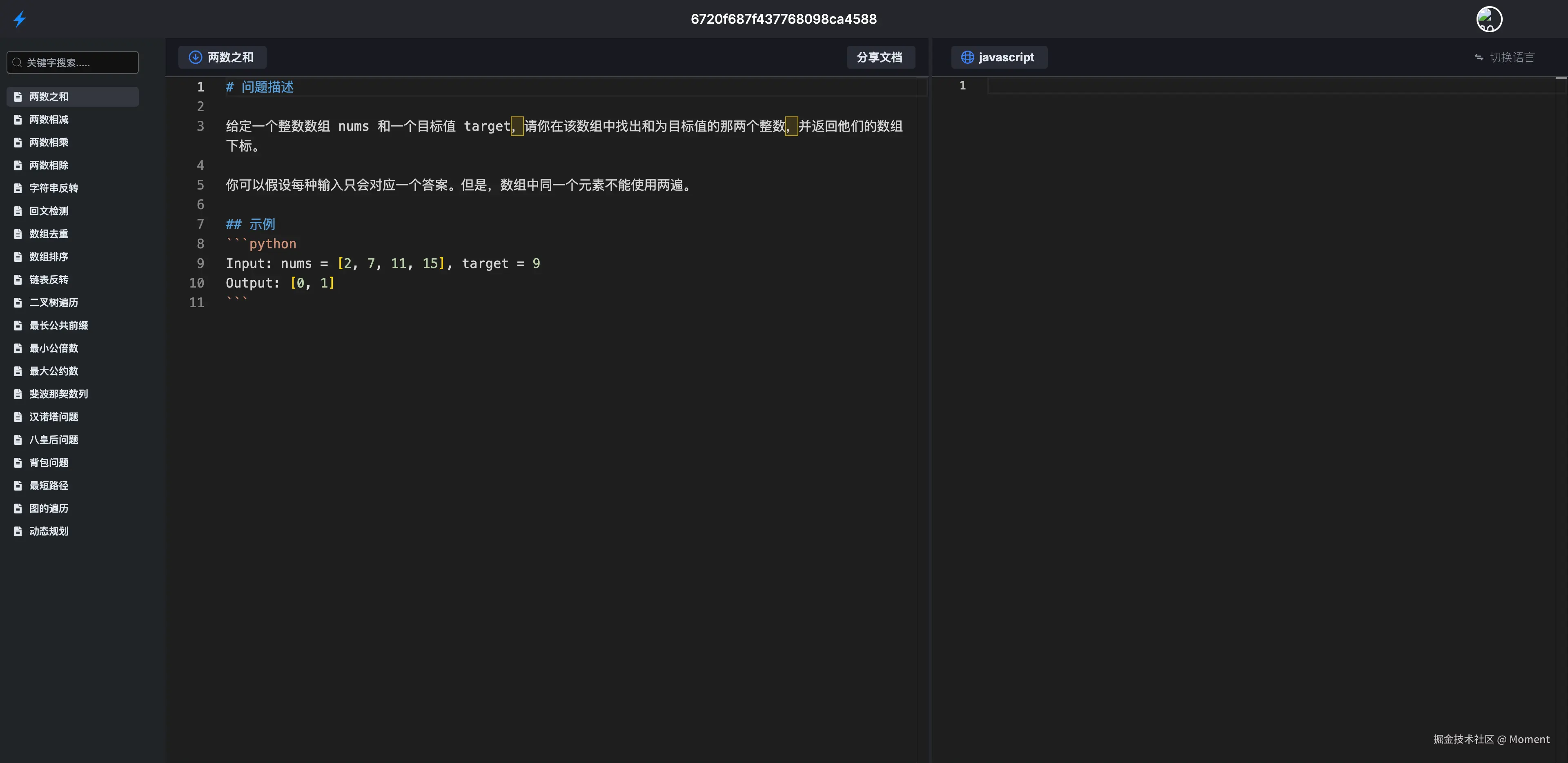The height and width of the screenshot is (763, 1568).
Task: Click the closing ``` fence on line 11
Action: pyautogui.click(x=237, y=301)
